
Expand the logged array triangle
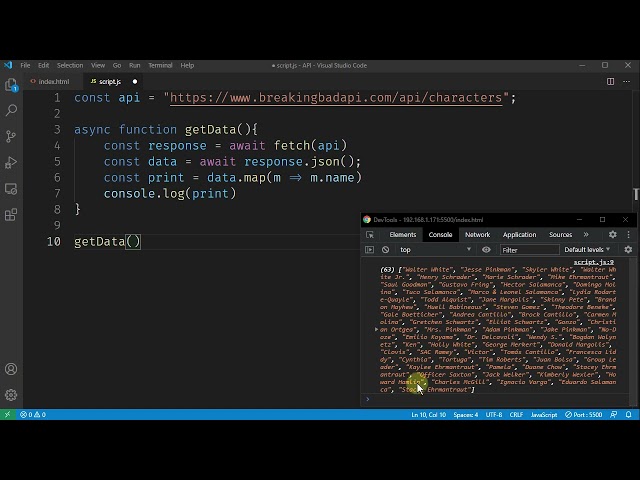click(x=376, y=329)
